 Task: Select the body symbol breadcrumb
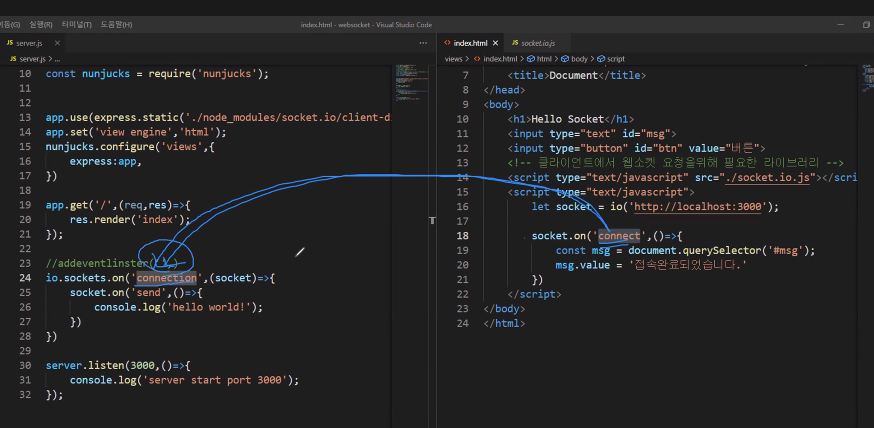click(x=574, y=59)
